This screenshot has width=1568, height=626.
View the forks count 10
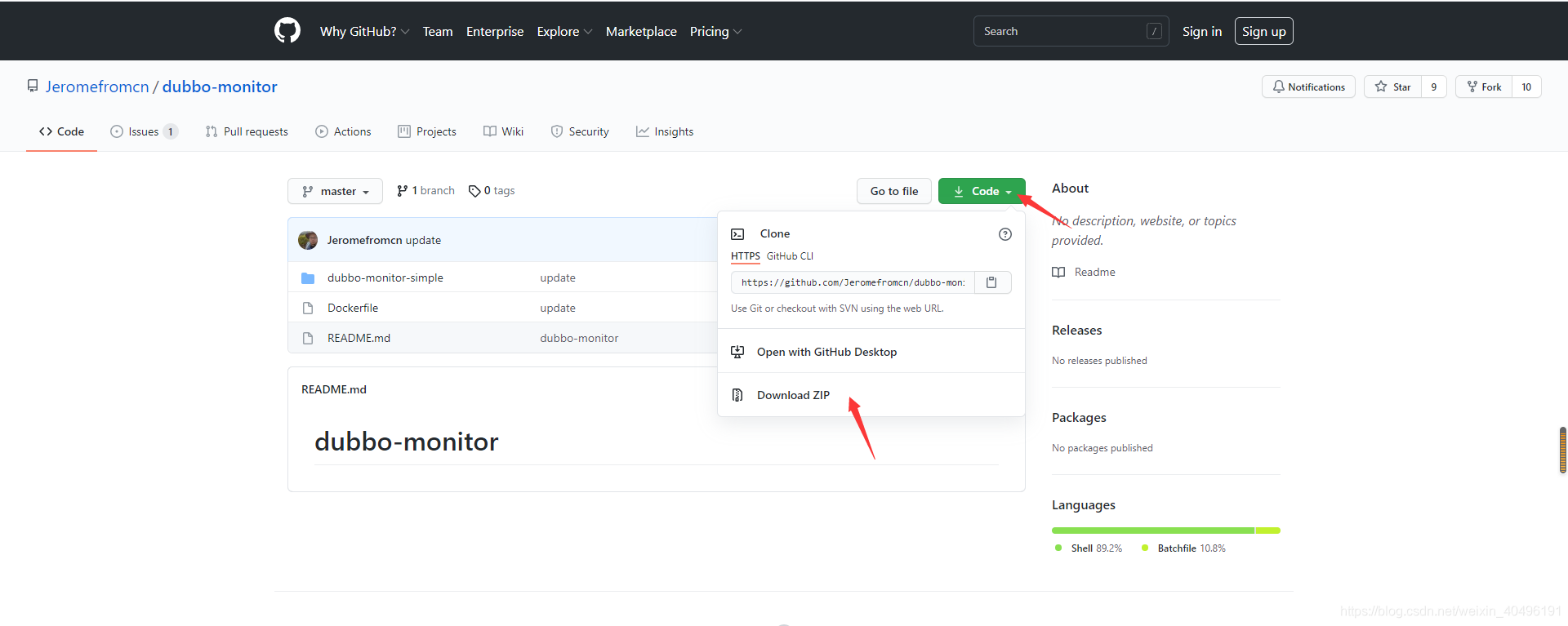tap(1526, 87)
